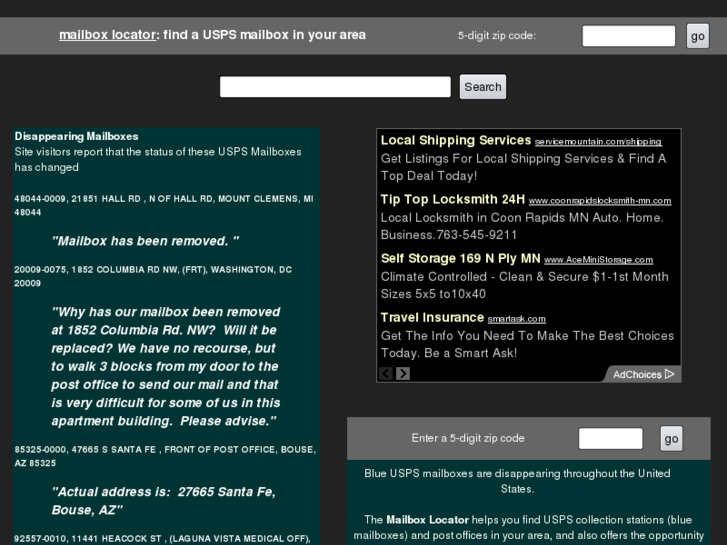Image resolution: width=727 pixels, height=545 pixels.
Task: Select 'Get The Info You Need' ad text
Action: pos(527,344)
